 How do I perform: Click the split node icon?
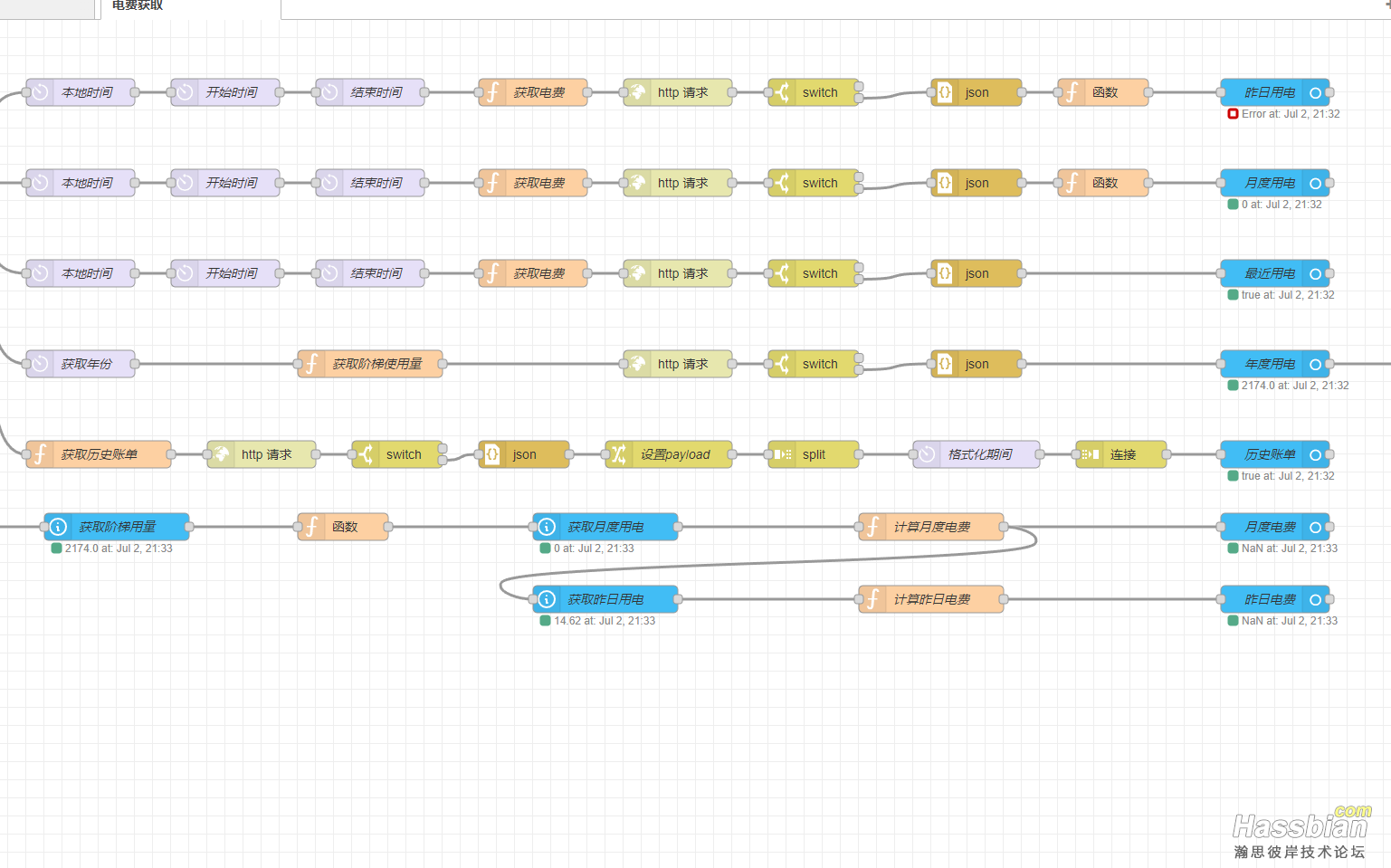[783, 454]
